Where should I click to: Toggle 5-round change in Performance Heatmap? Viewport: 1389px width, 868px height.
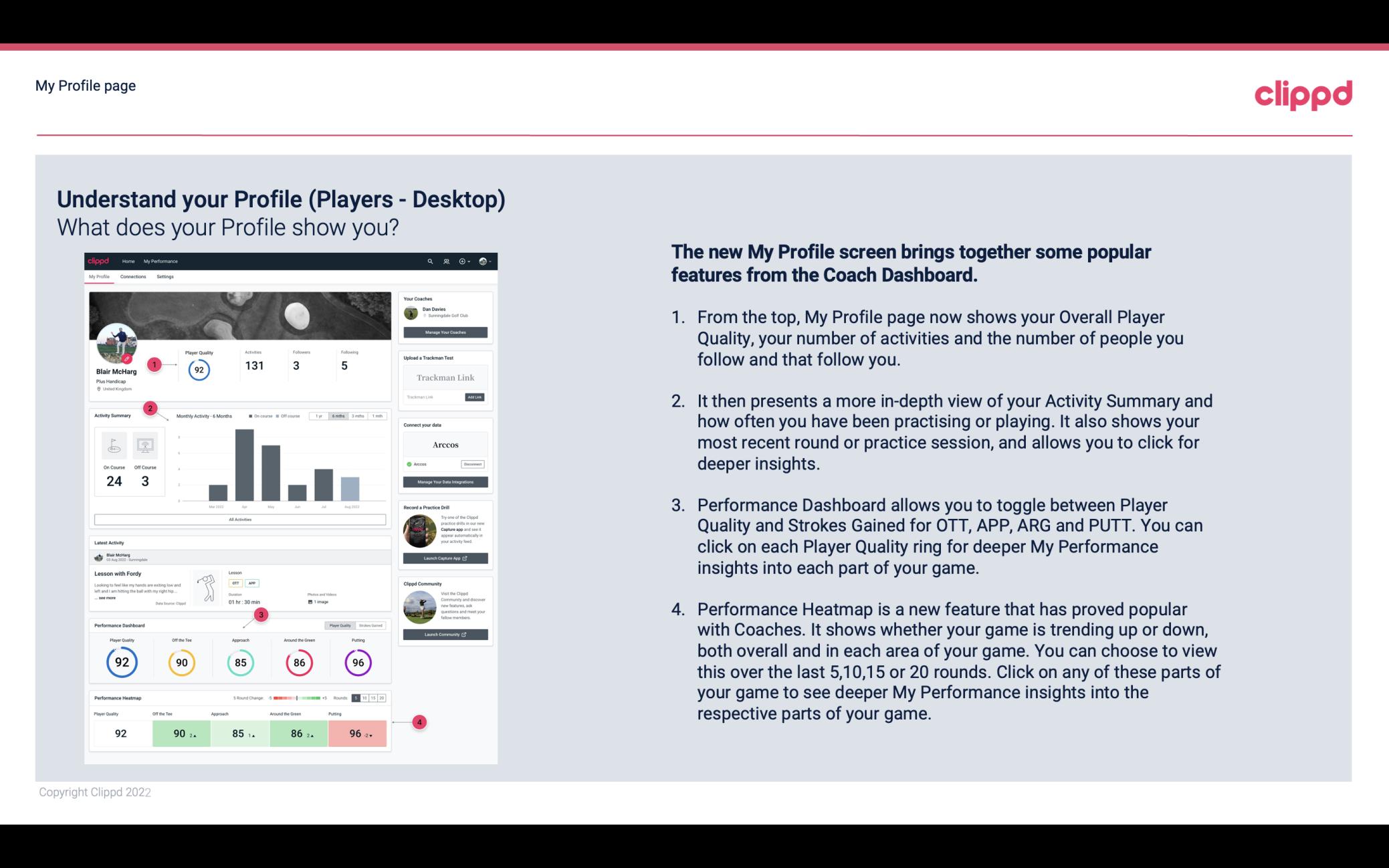coord(358,698)
